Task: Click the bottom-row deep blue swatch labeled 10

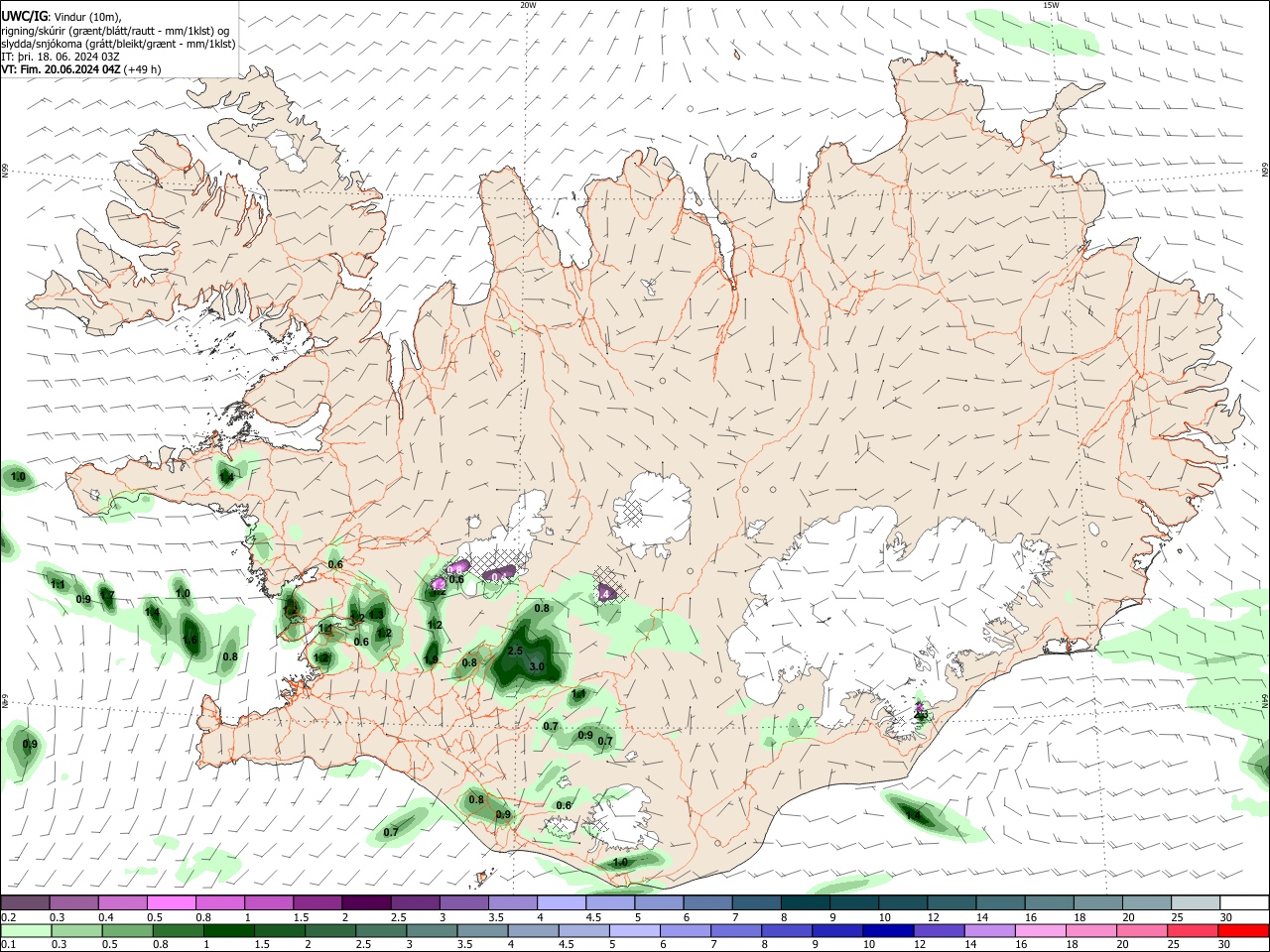Action: 888,930
